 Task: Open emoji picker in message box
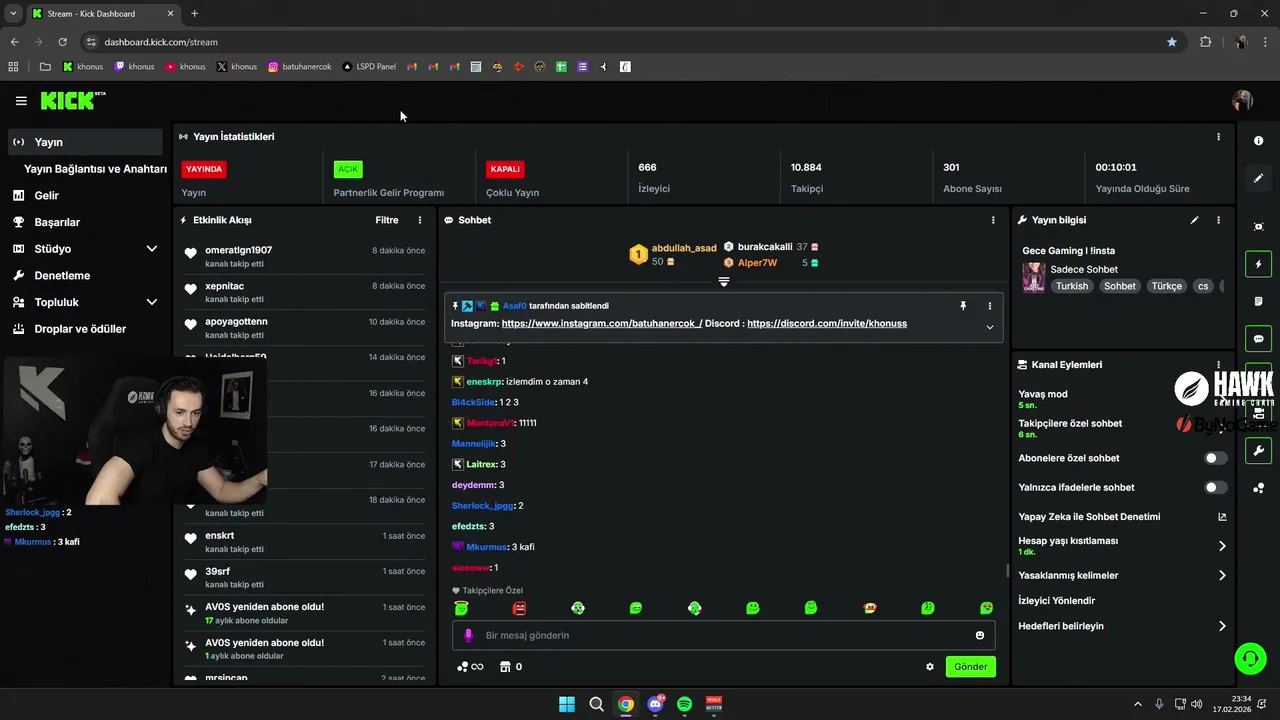coord(980,635)
